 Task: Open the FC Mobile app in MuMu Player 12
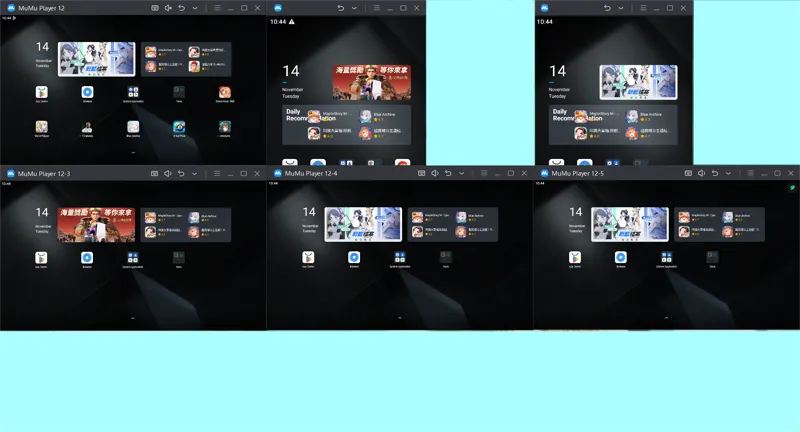[87, 126]
